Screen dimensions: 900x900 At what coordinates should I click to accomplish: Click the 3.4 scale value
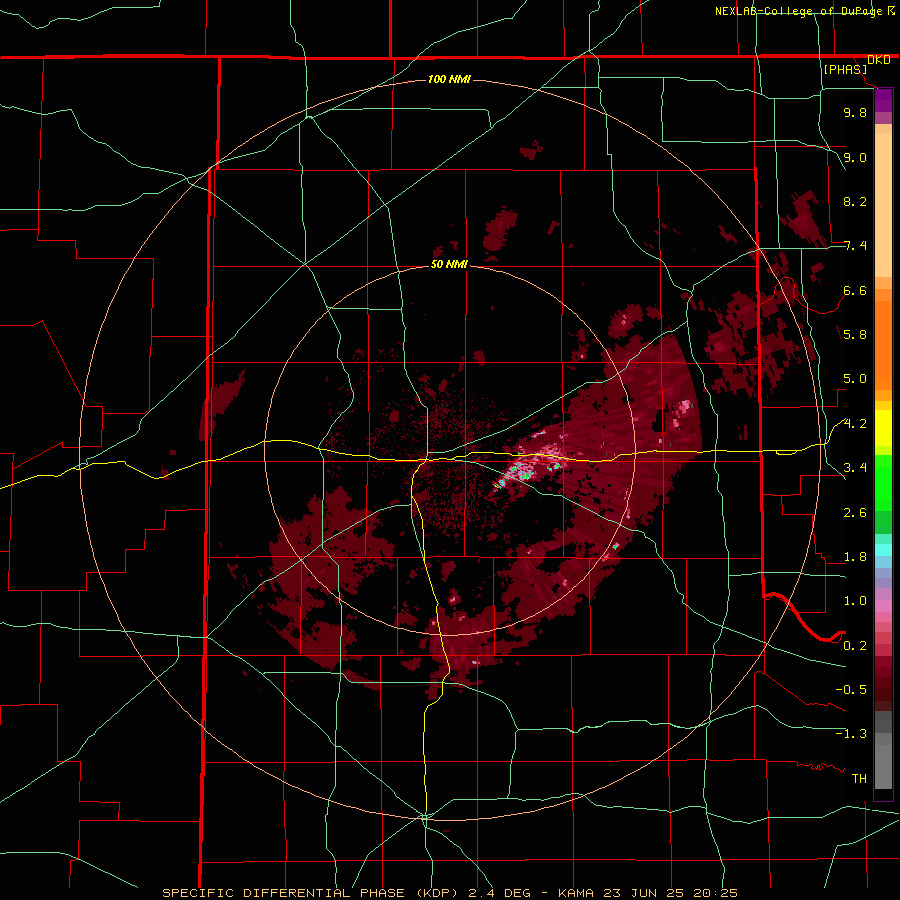point(855,467)
